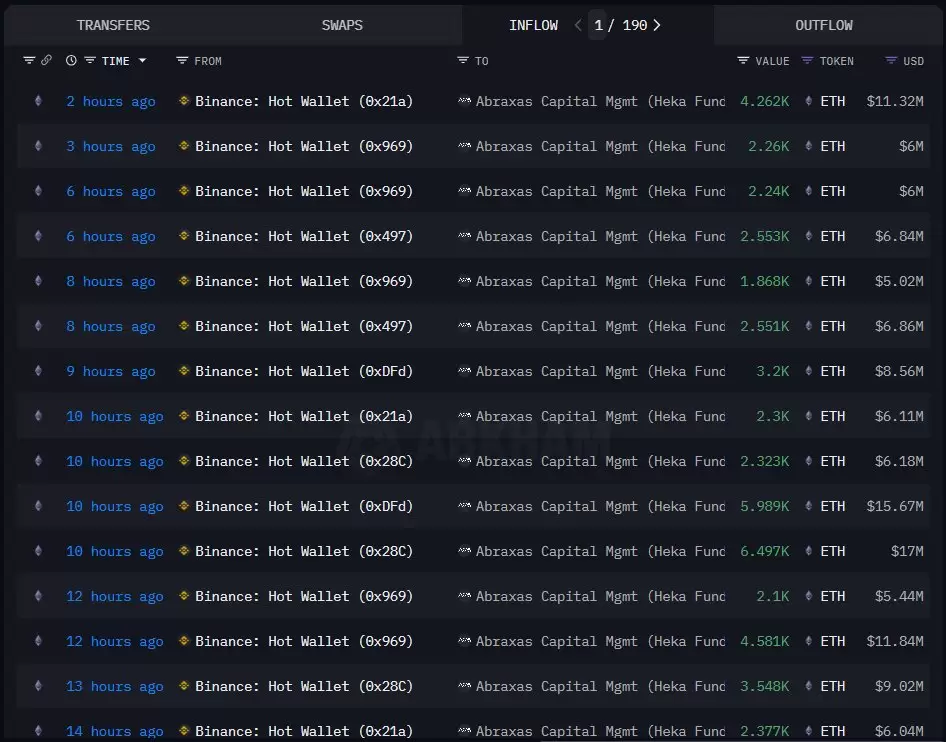Click the USD amount $15.67M
Image resolution: width=946 pixels, height=742 pixels.
pyautogui.click(x=895, y=506)
